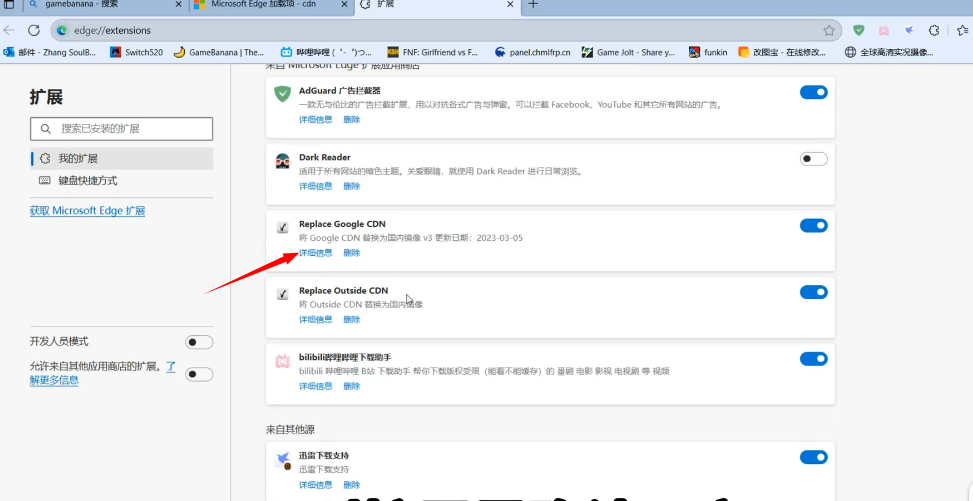973x501 pixels.
Task: Click the browser back arrow
Action: click(9, 30)
